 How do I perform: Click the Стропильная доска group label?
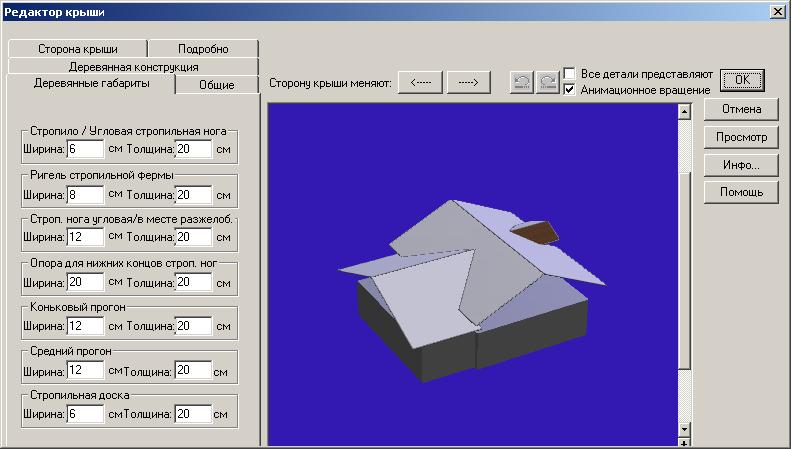(80, 395)
